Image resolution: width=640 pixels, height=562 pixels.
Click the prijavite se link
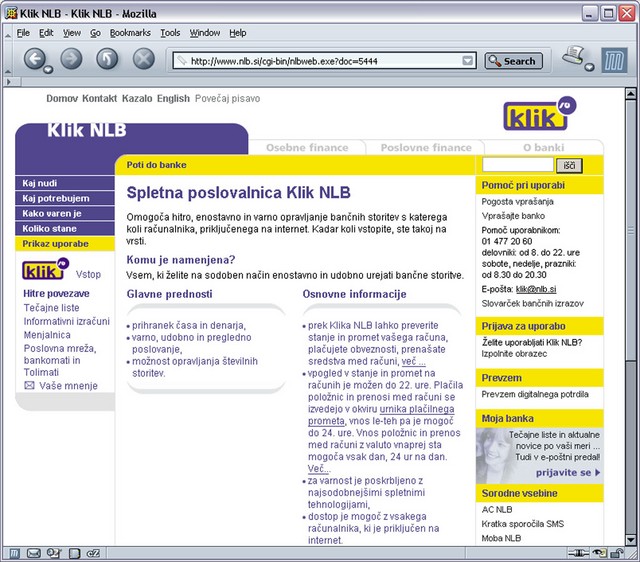(x=568, y=473)
